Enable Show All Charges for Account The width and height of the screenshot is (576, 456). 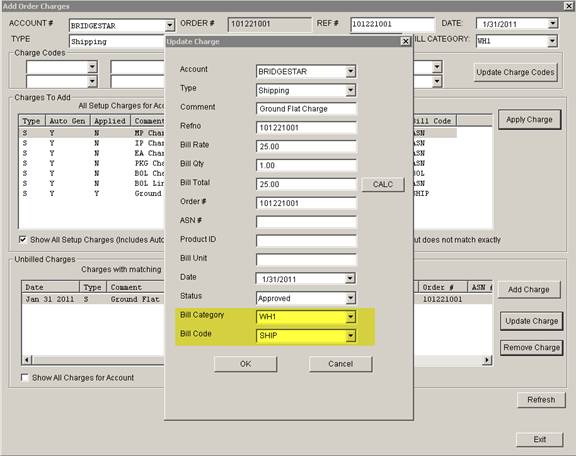coord(25,377)
